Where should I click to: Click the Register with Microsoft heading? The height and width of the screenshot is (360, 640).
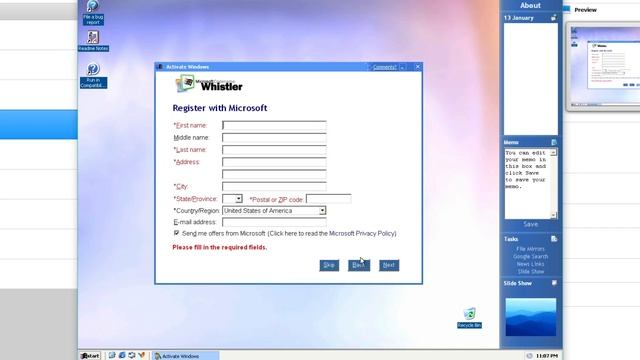[x=220, y=108]
